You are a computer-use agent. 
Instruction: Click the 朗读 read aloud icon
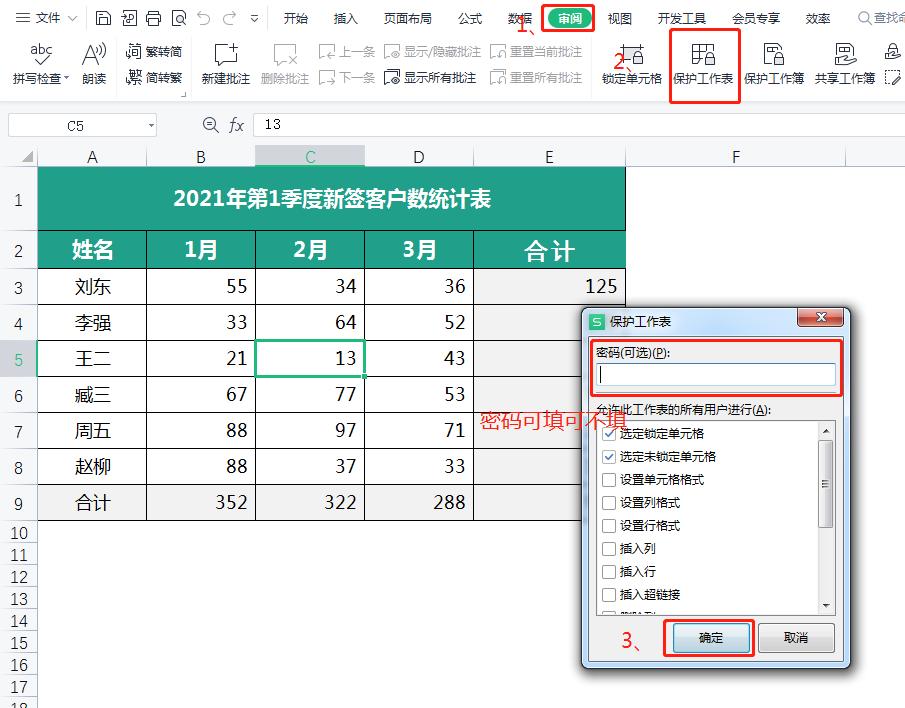(x=94, y=54)
